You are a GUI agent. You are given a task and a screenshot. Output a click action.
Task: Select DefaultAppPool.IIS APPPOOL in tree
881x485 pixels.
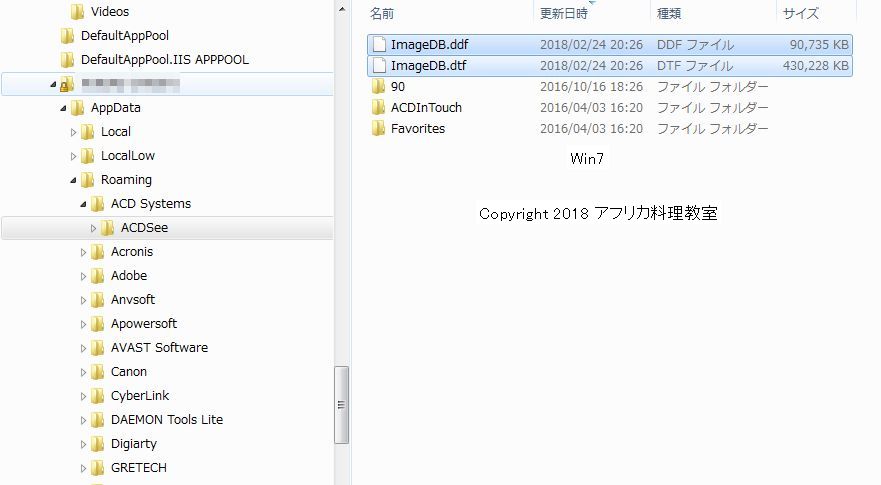165,60
